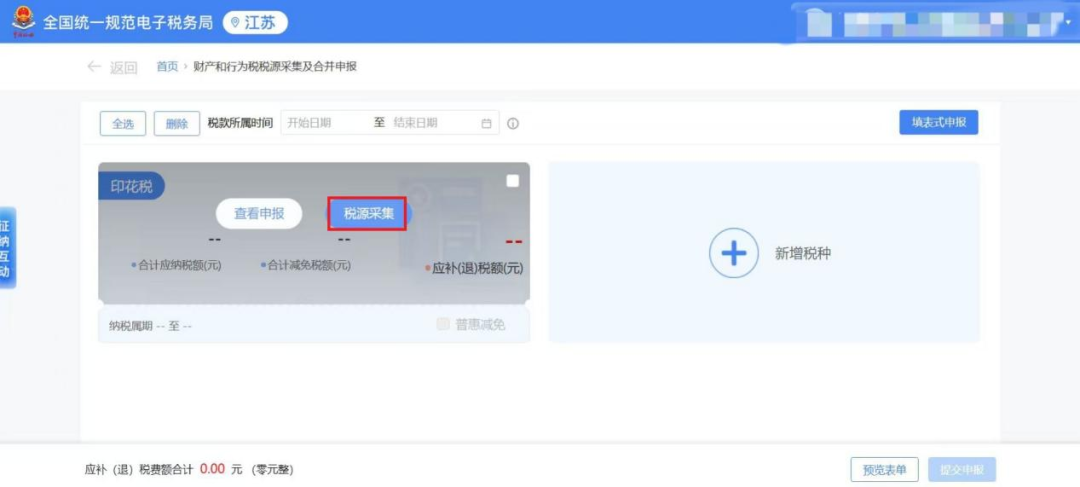1080x487 pixels.
Task: Go to 首页 via breadcrumb
Action: click(167, 67)
